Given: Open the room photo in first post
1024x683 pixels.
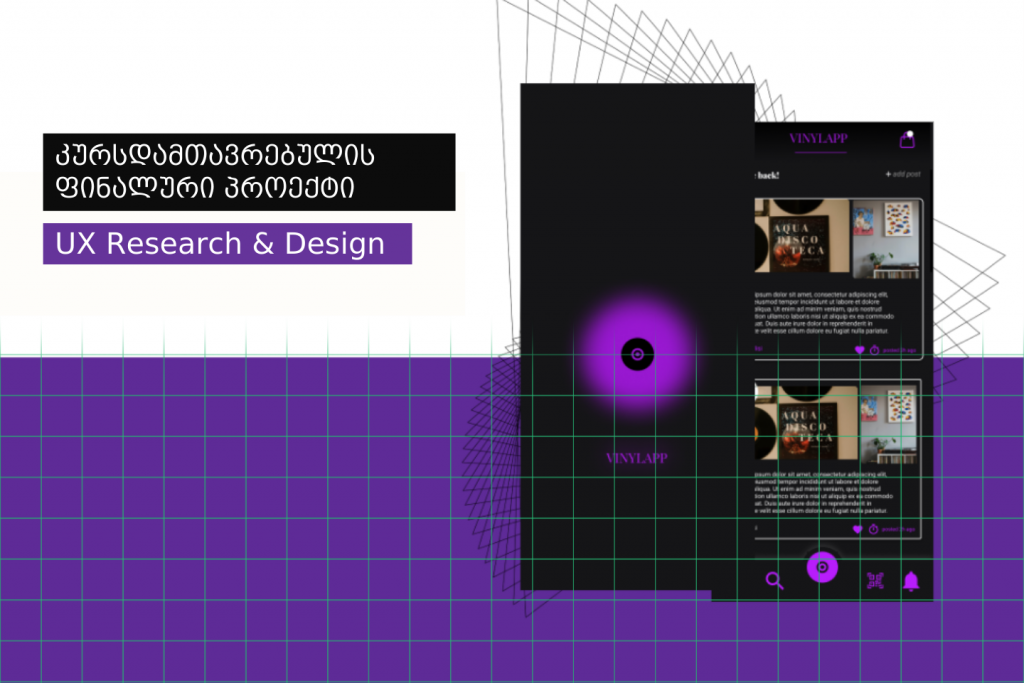Looking at the screenshot, I should (884, 236).
